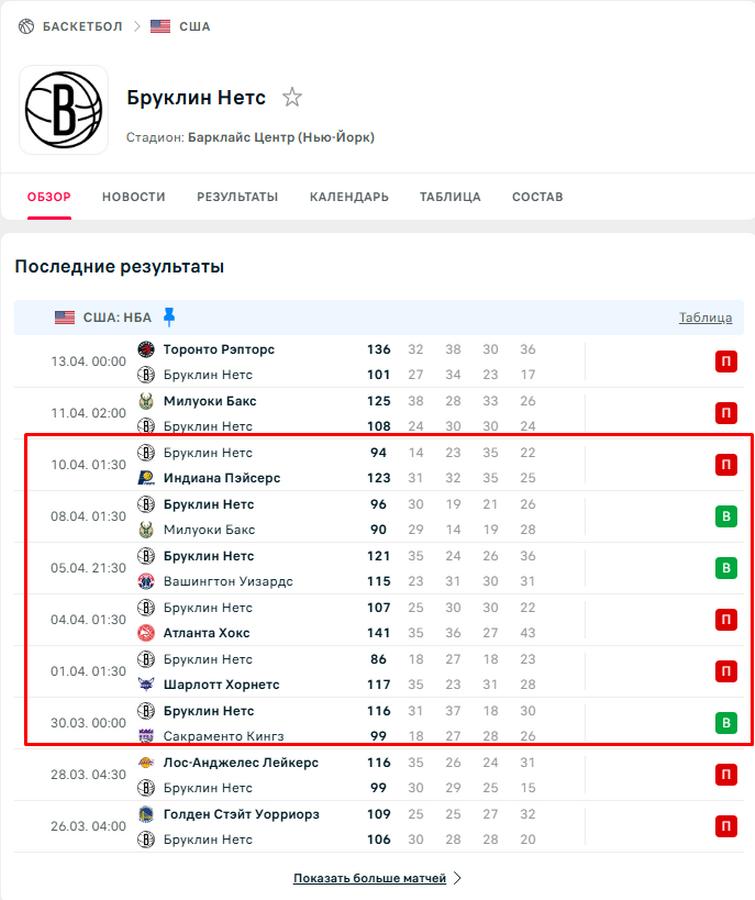Click team name Голден Стэйт Уорриорз
The width and height of the screenshot is (755, 900).
(x=241, y=814)
